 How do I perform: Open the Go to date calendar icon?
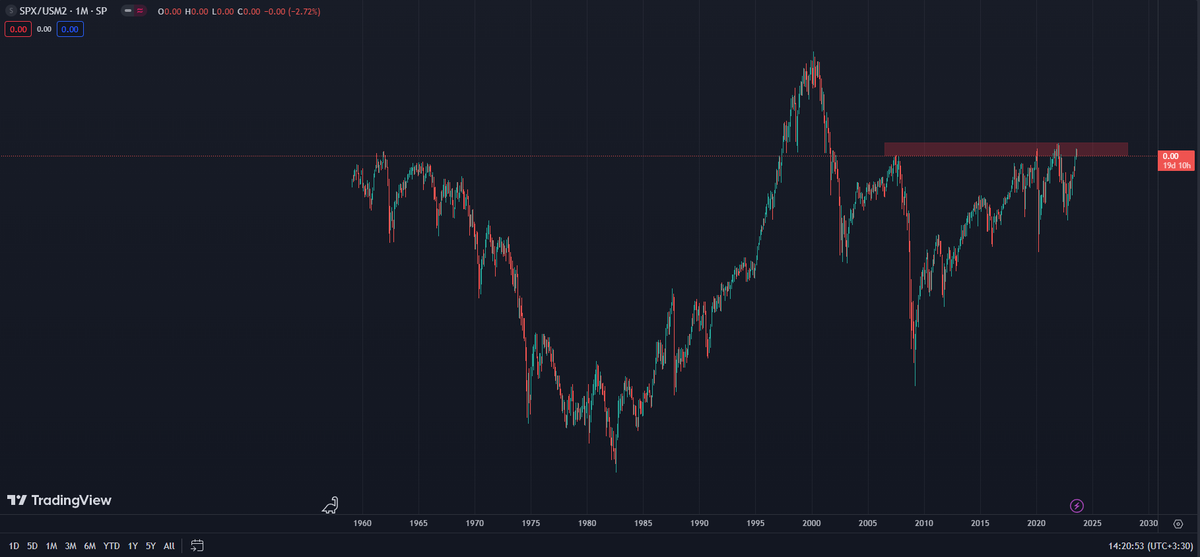tap(197, 546)
